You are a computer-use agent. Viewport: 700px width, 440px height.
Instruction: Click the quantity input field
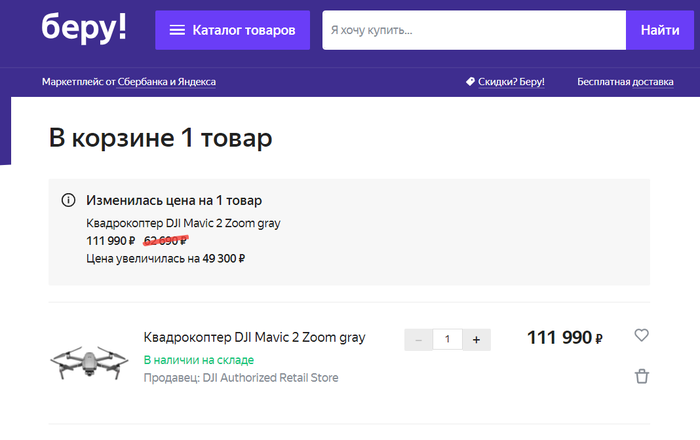[x=447, y=339]
